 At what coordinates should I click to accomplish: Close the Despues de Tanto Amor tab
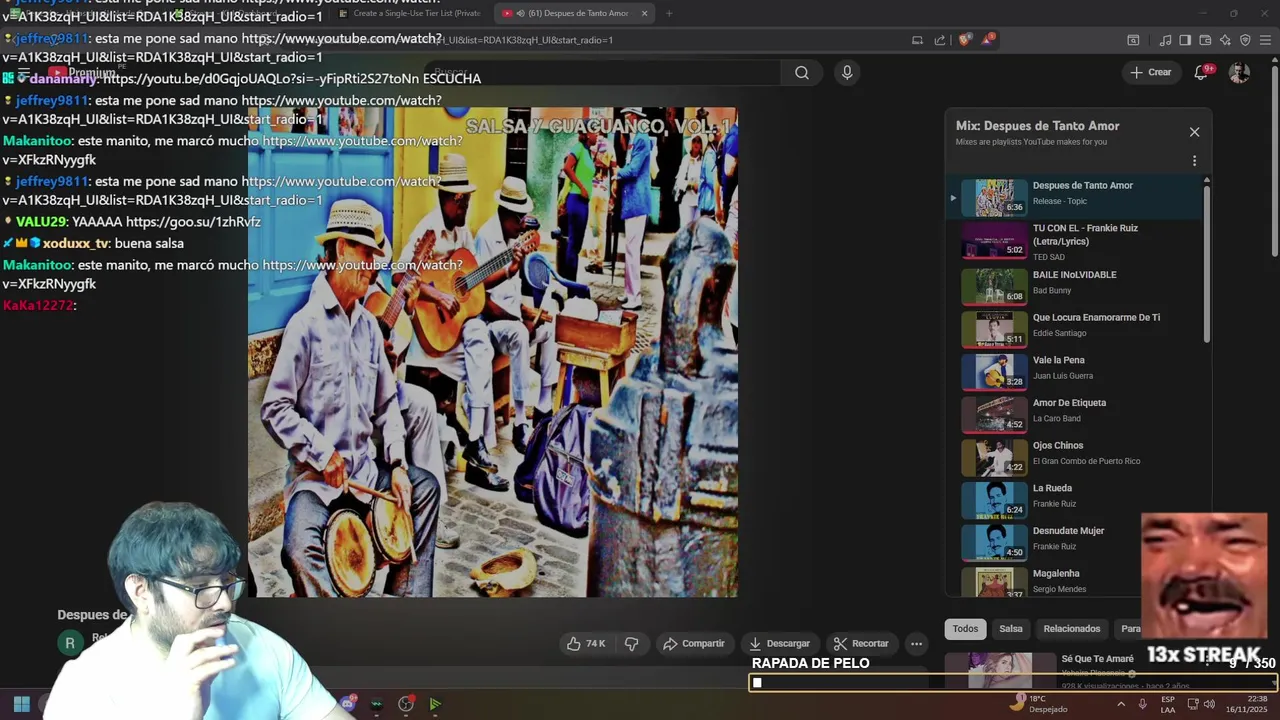click(644, 13)
